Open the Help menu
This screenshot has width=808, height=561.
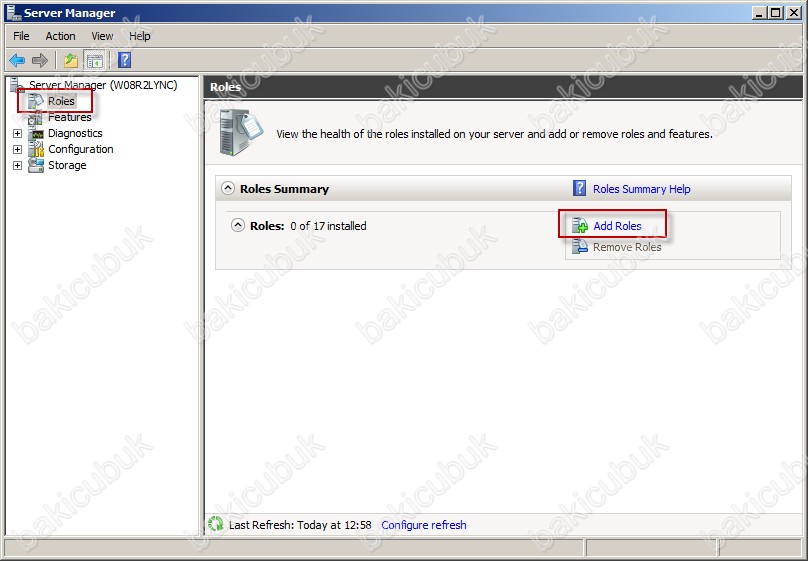140,36
